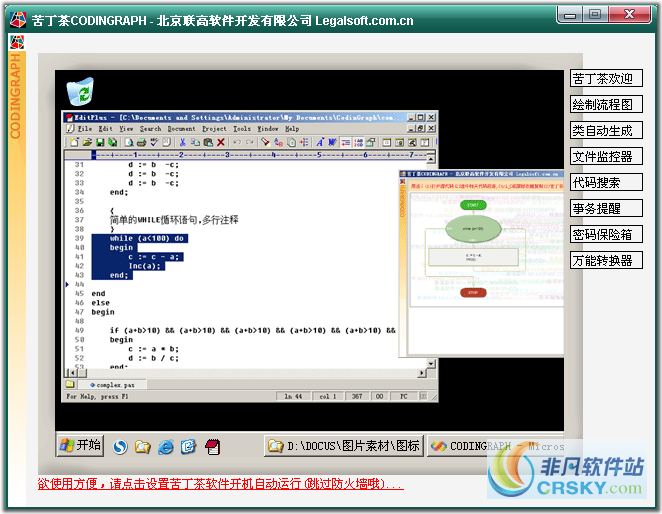Click the Undo arrow icon in EditPlus toolbar
This screenshot has width=662, height=514.
[237, 142]
